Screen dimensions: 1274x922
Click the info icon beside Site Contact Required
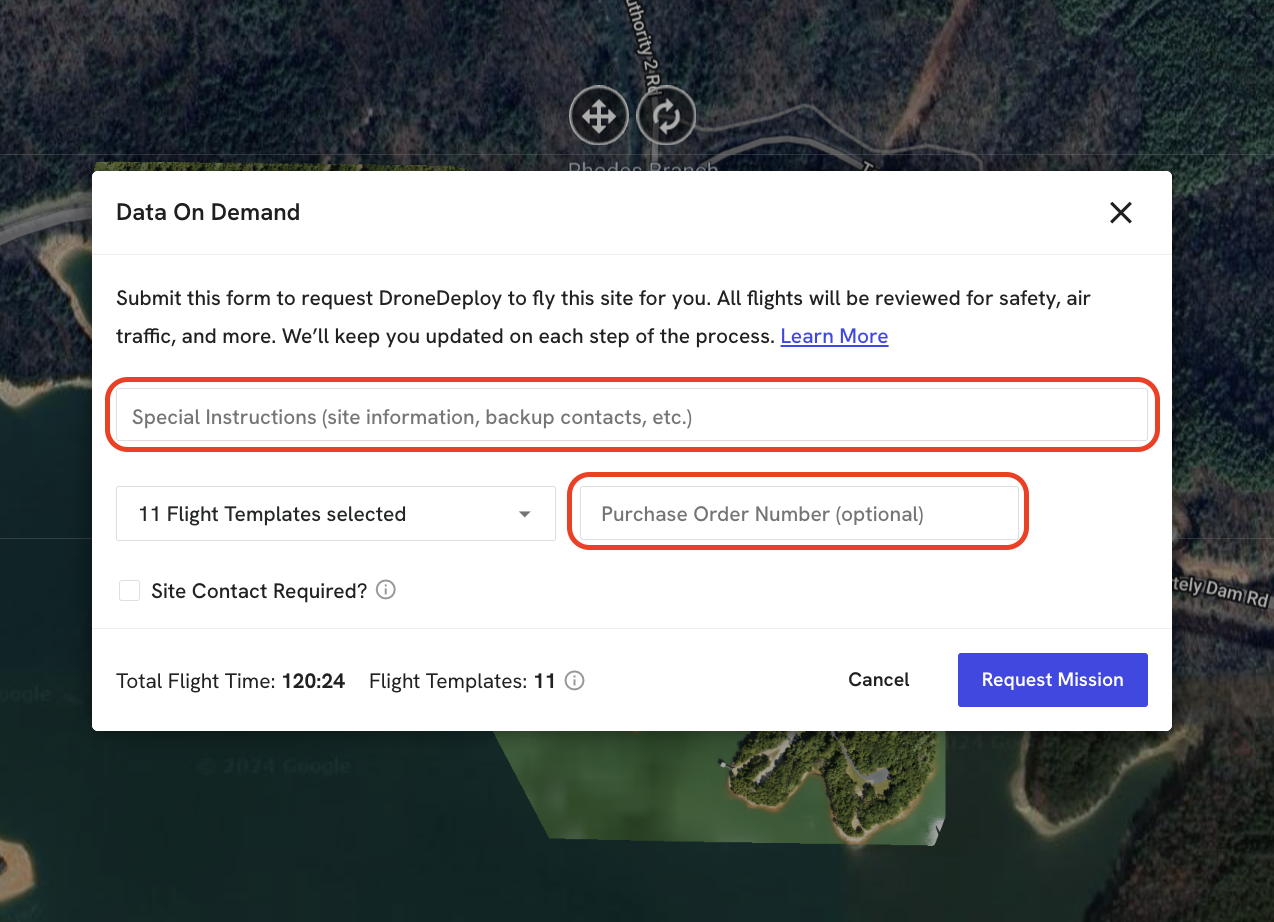click(385, 590)
